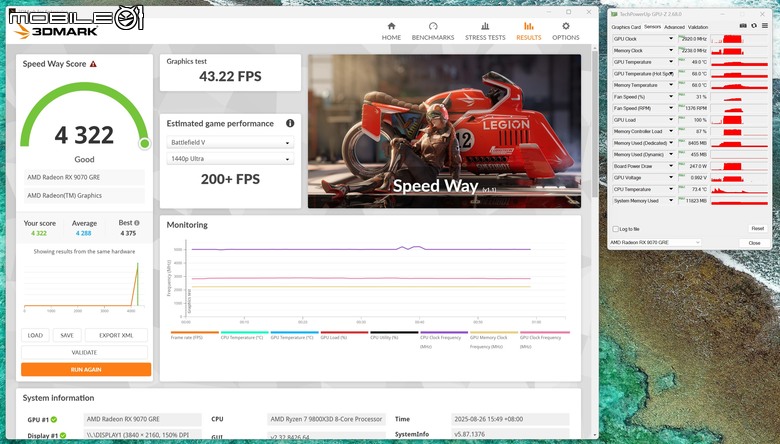Toggle GPU Load (%) legend in Monitoring chart
The image size is (780, 444).
(344, 335)
